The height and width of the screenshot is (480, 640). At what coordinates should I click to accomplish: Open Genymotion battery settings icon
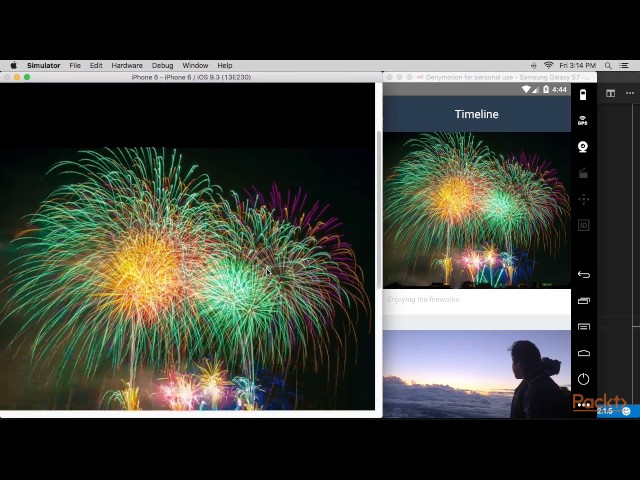583,94
